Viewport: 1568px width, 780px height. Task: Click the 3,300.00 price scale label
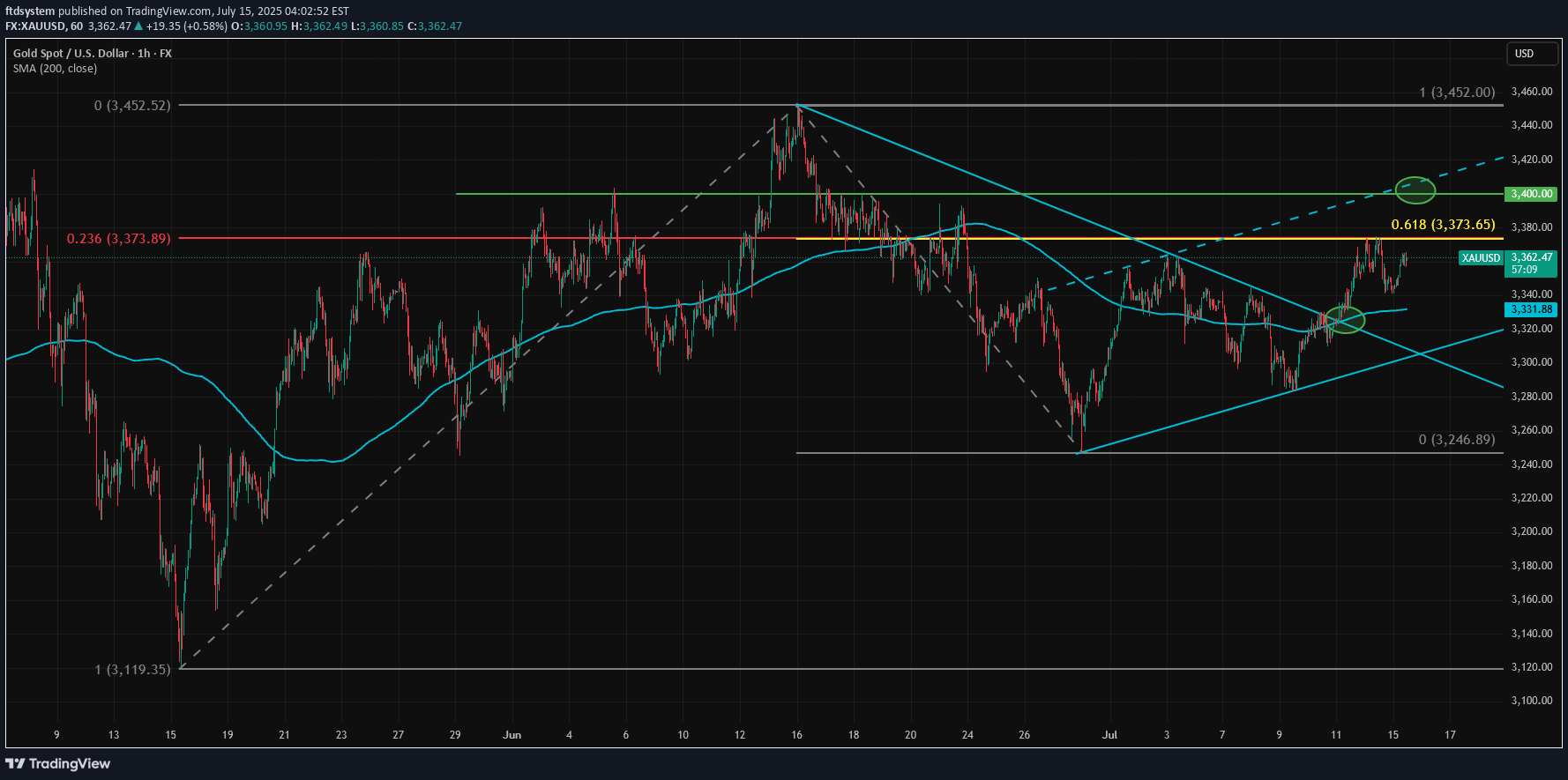pos(1532,362)
